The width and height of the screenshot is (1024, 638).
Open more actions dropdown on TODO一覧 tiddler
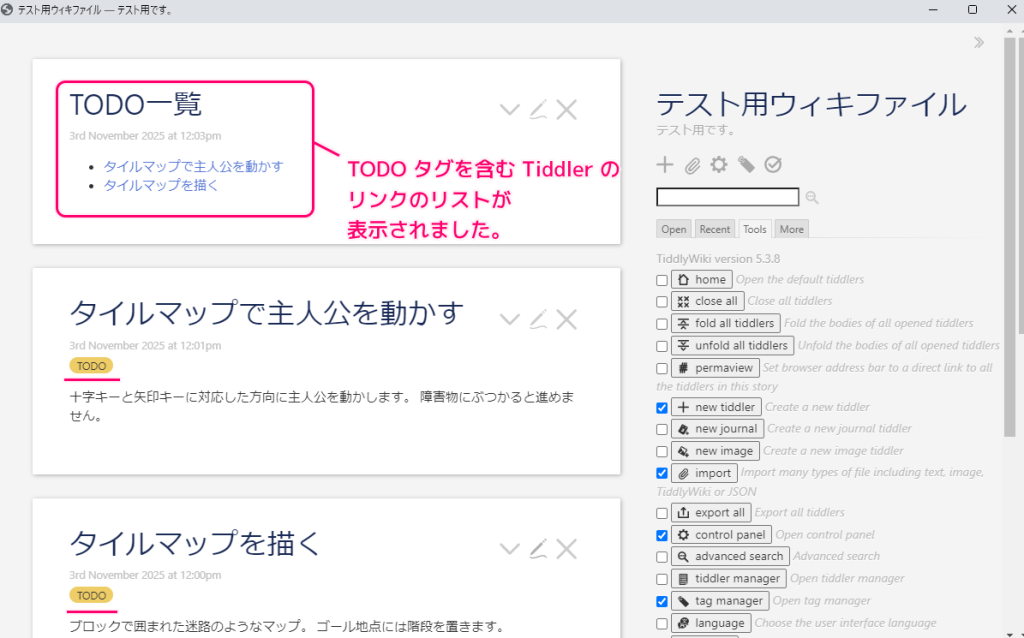509,110
